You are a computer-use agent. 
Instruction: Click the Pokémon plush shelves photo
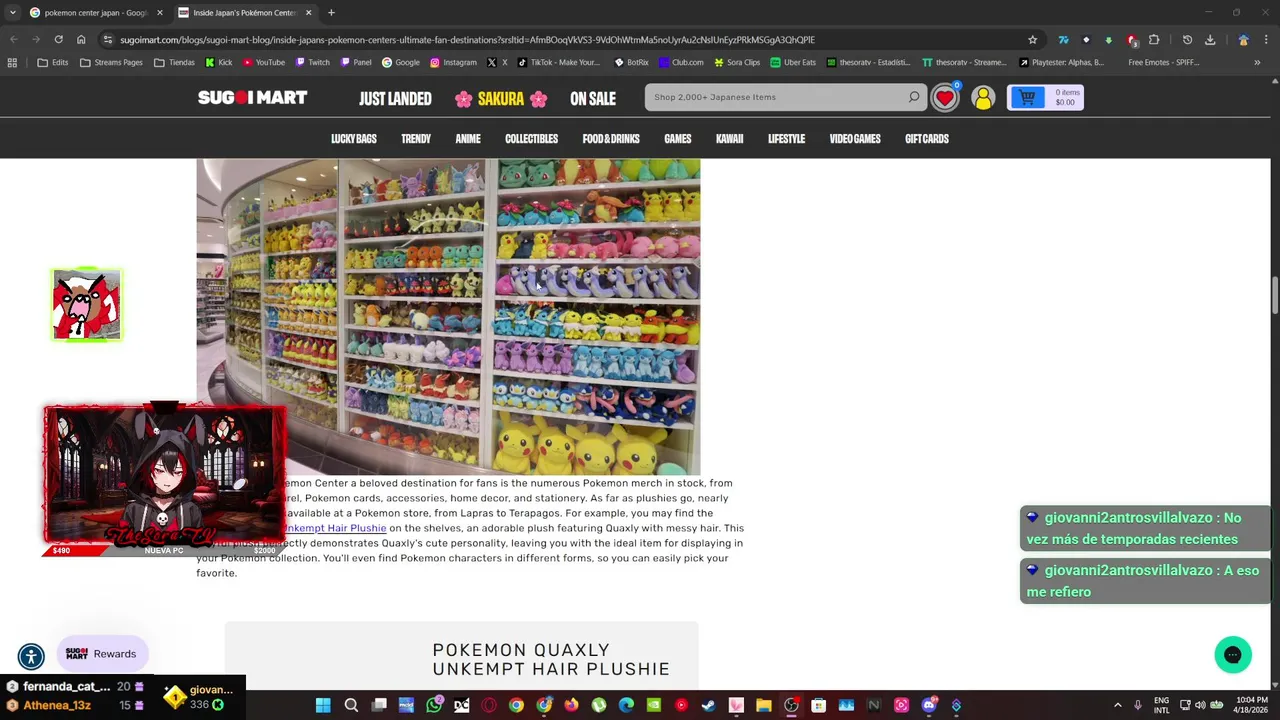[x=448, y=316]
